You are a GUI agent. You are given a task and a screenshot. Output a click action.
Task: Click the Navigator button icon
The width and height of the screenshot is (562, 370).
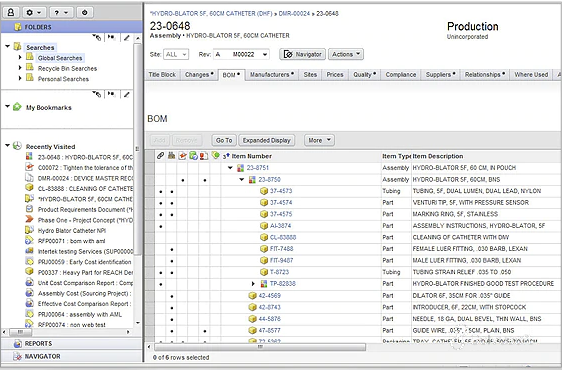288,54
